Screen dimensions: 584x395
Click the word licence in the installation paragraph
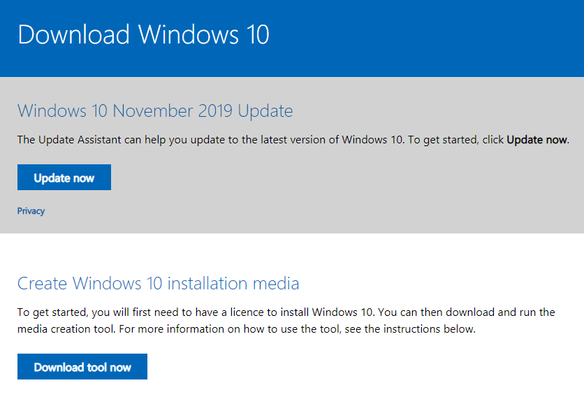tap(250, 312)
